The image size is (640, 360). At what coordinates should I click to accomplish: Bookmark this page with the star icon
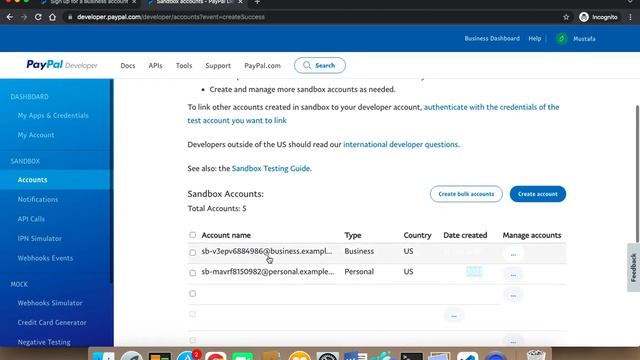point(566,17)
